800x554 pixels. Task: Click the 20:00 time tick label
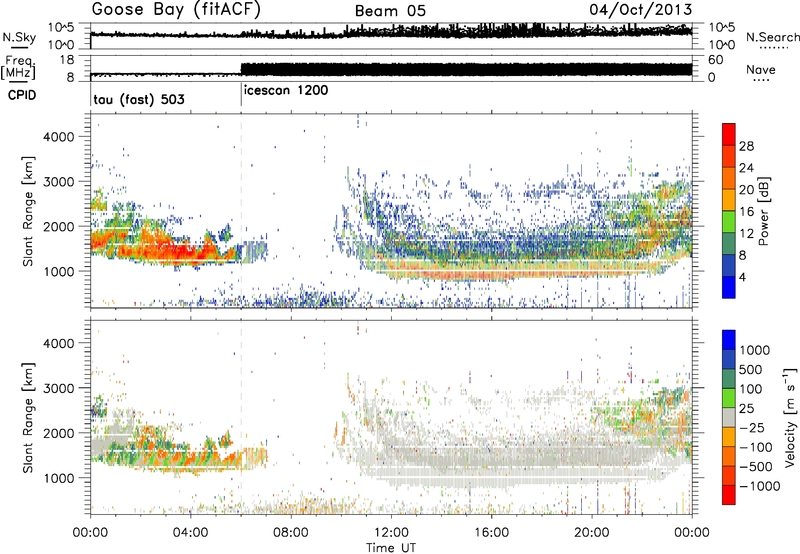click(x=592, y=533)
